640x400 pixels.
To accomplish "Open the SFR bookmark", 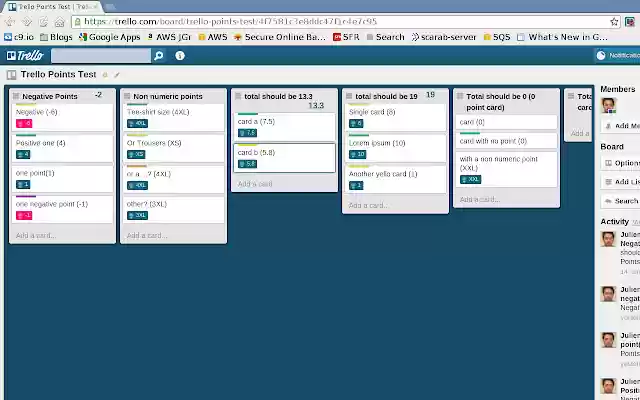I will (346, 37).
